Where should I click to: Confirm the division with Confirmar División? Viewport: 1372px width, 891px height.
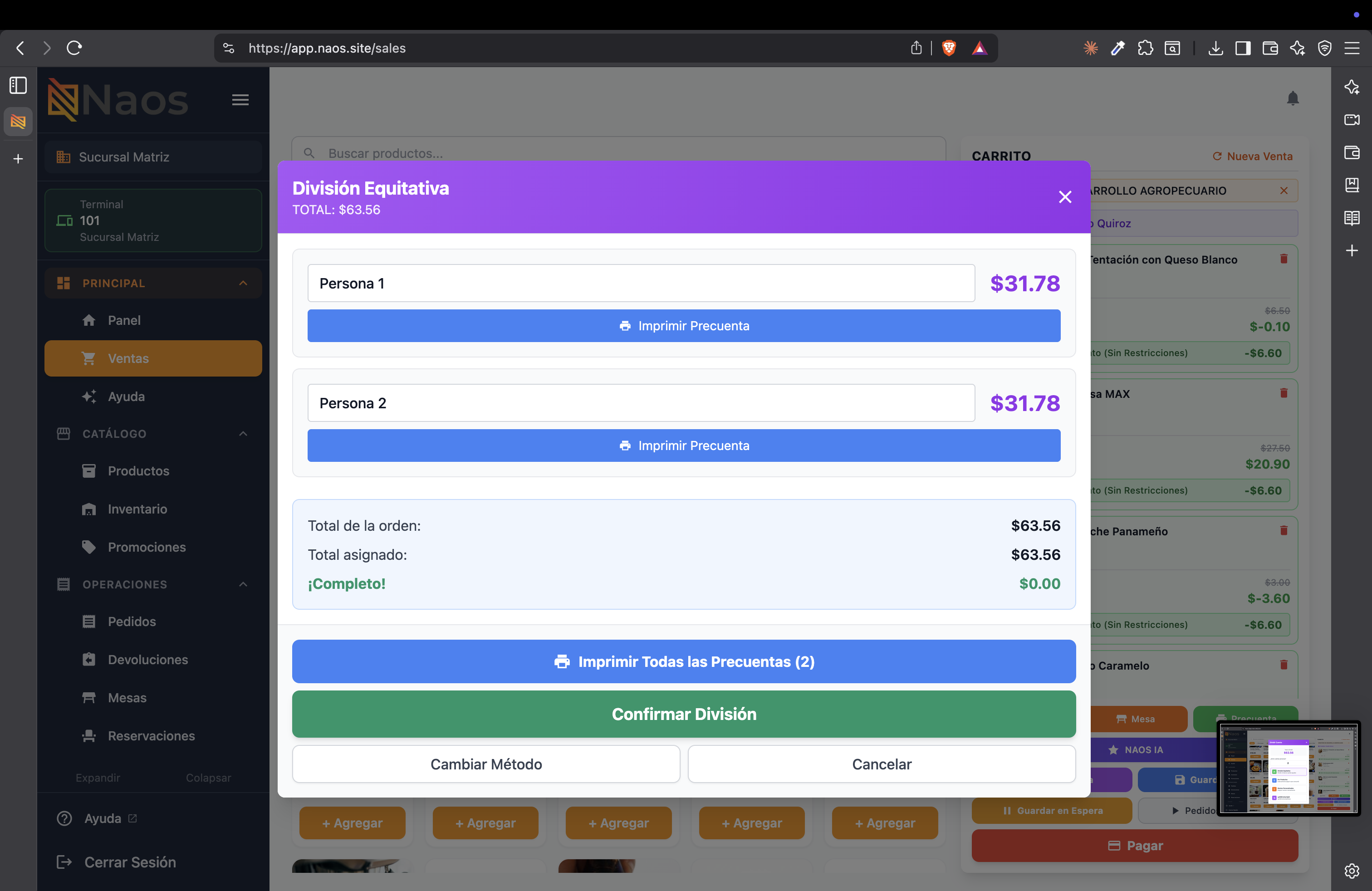coord(684,714)
